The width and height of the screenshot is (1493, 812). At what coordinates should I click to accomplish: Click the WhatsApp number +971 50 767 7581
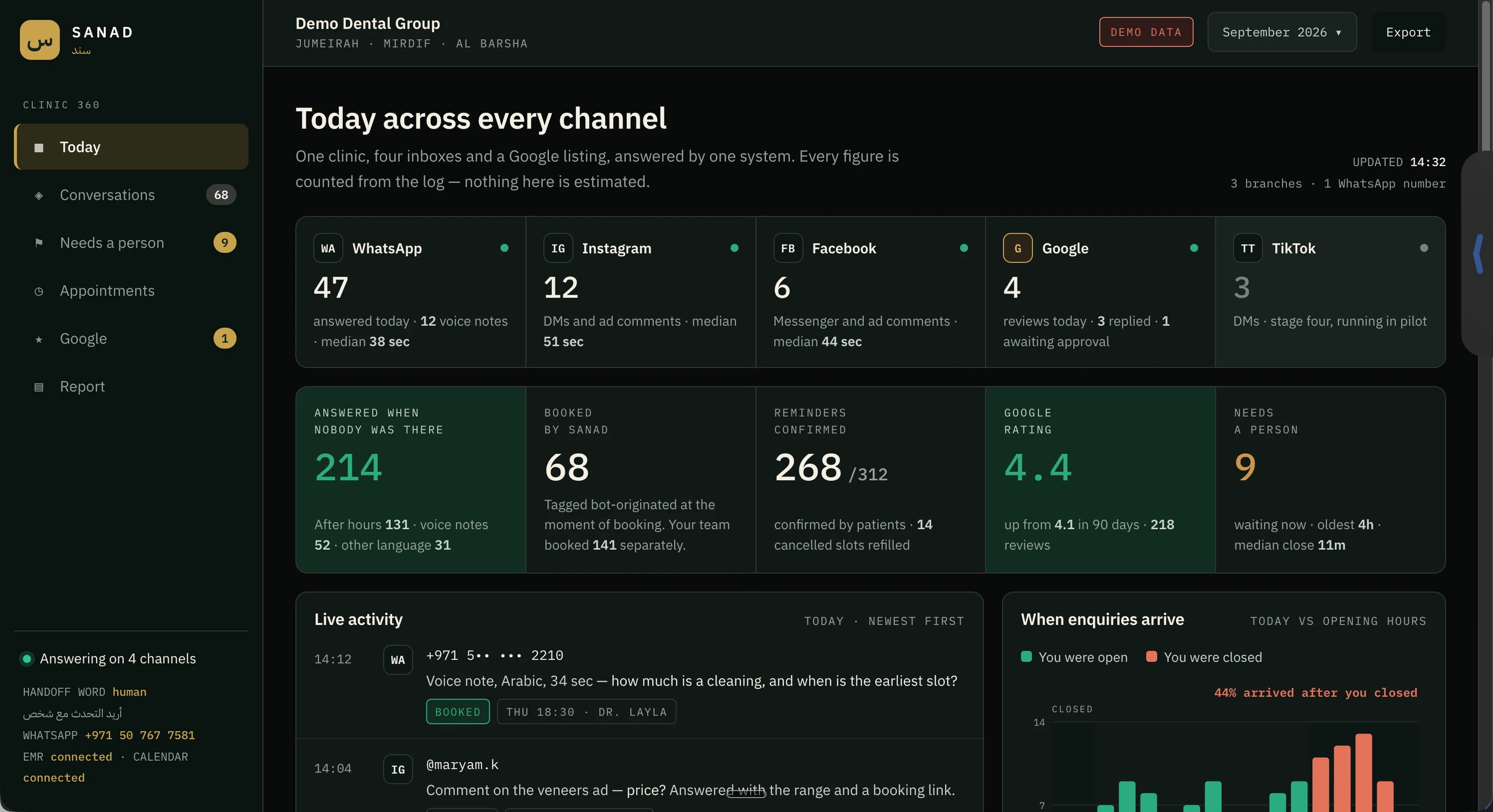pos(140,735)
